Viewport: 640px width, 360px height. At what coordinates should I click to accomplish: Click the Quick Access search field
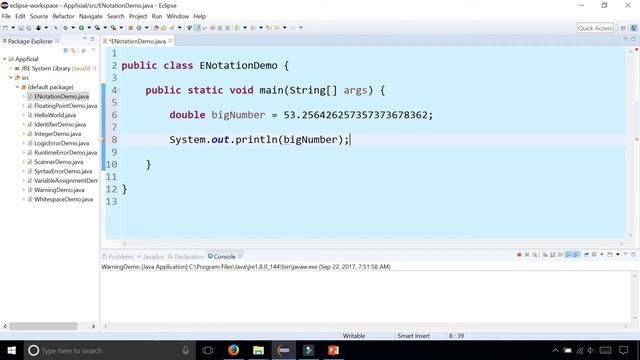coord(595,28)
